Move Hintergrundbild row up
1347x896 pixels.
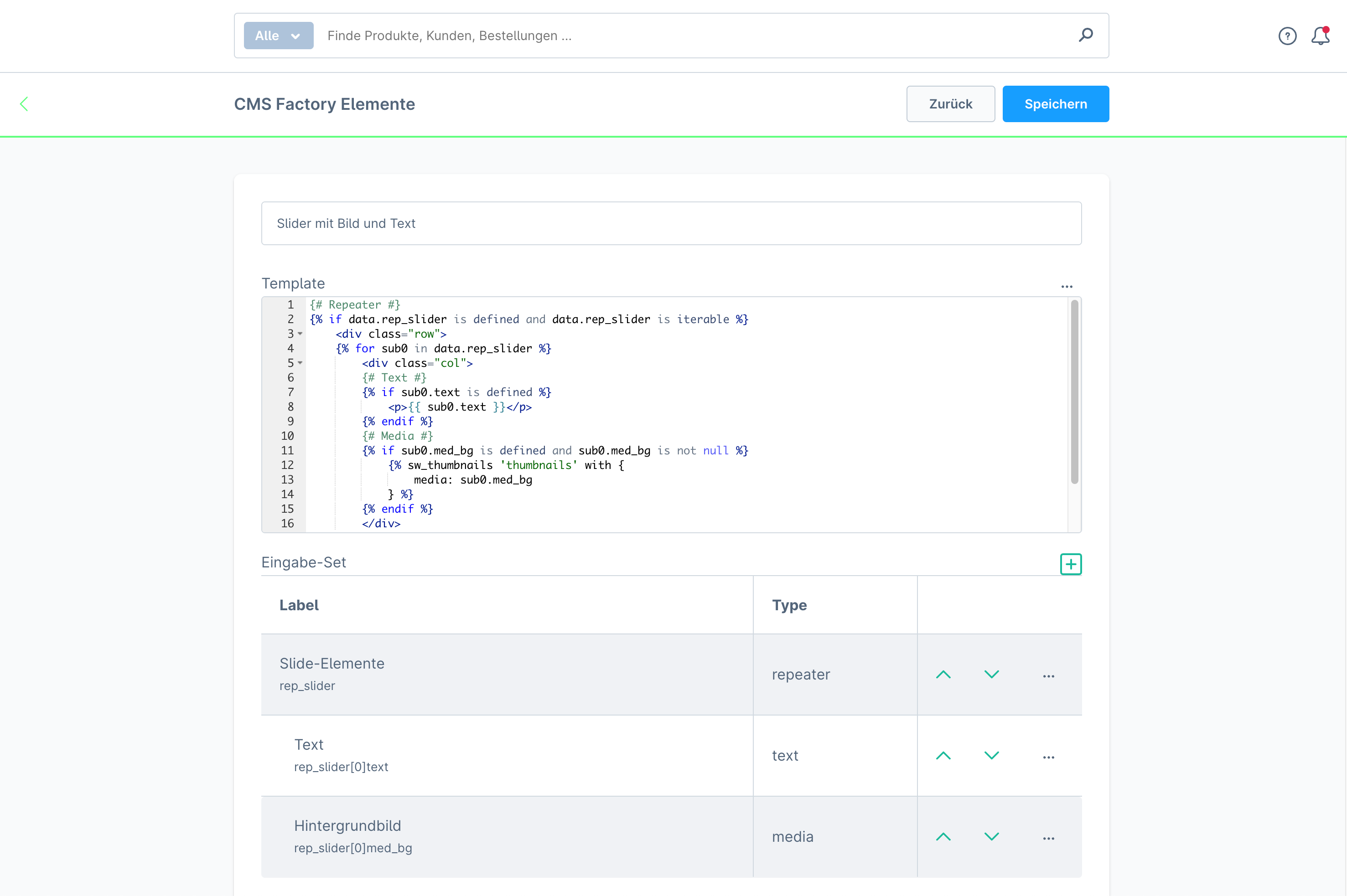coord(943,837)
